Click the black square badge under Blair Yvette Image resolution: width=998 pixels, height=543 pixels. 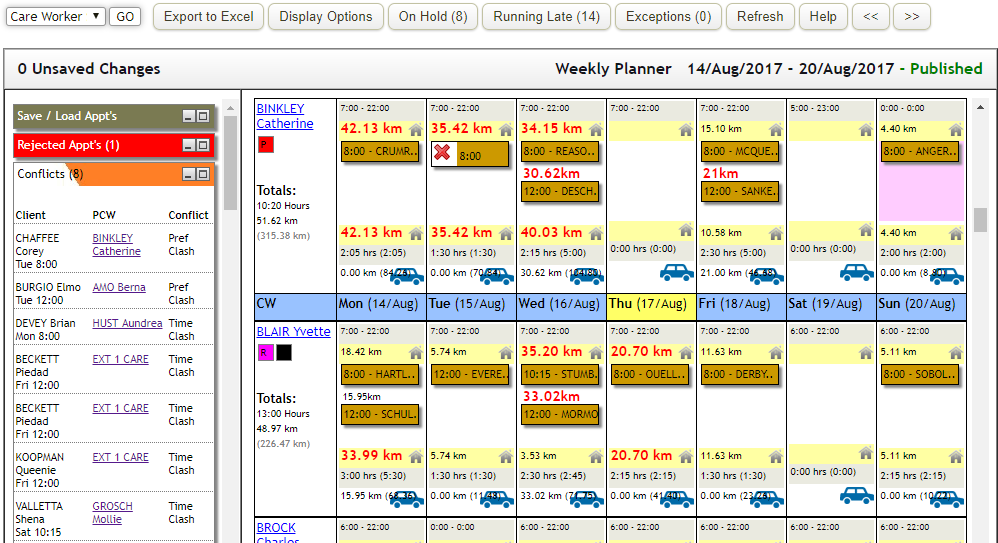click(284, 352)
